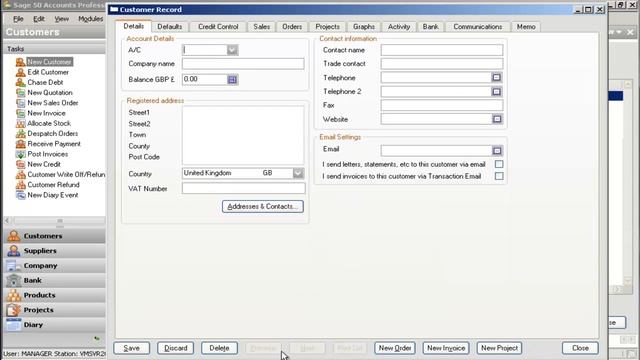
Task: Click the Delete button
Action: tap(219, 348)
